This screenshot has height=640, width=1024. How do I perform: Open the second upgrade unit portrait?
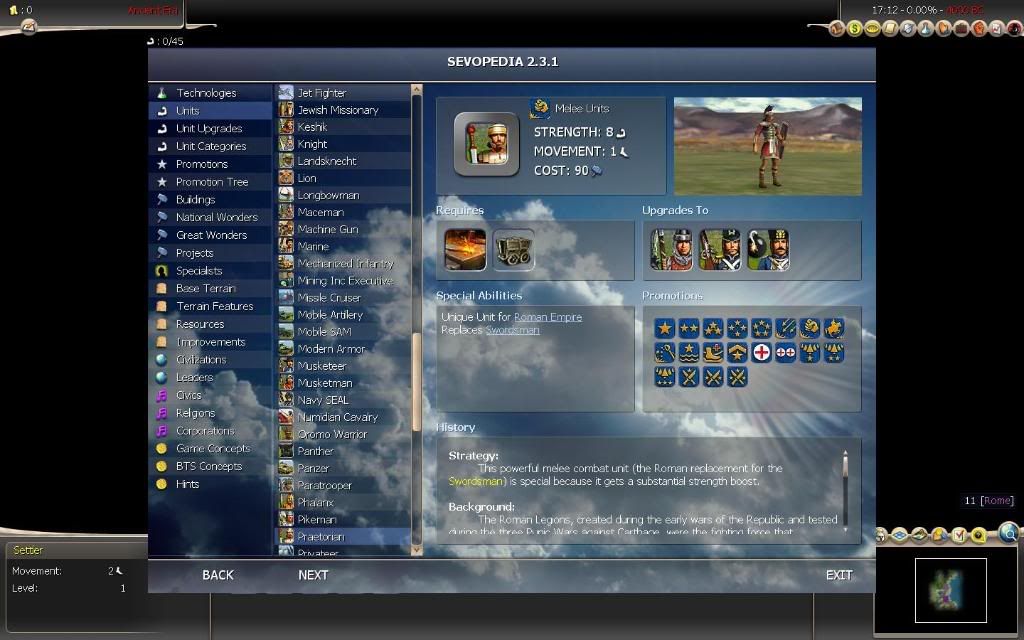click(720, 249)
